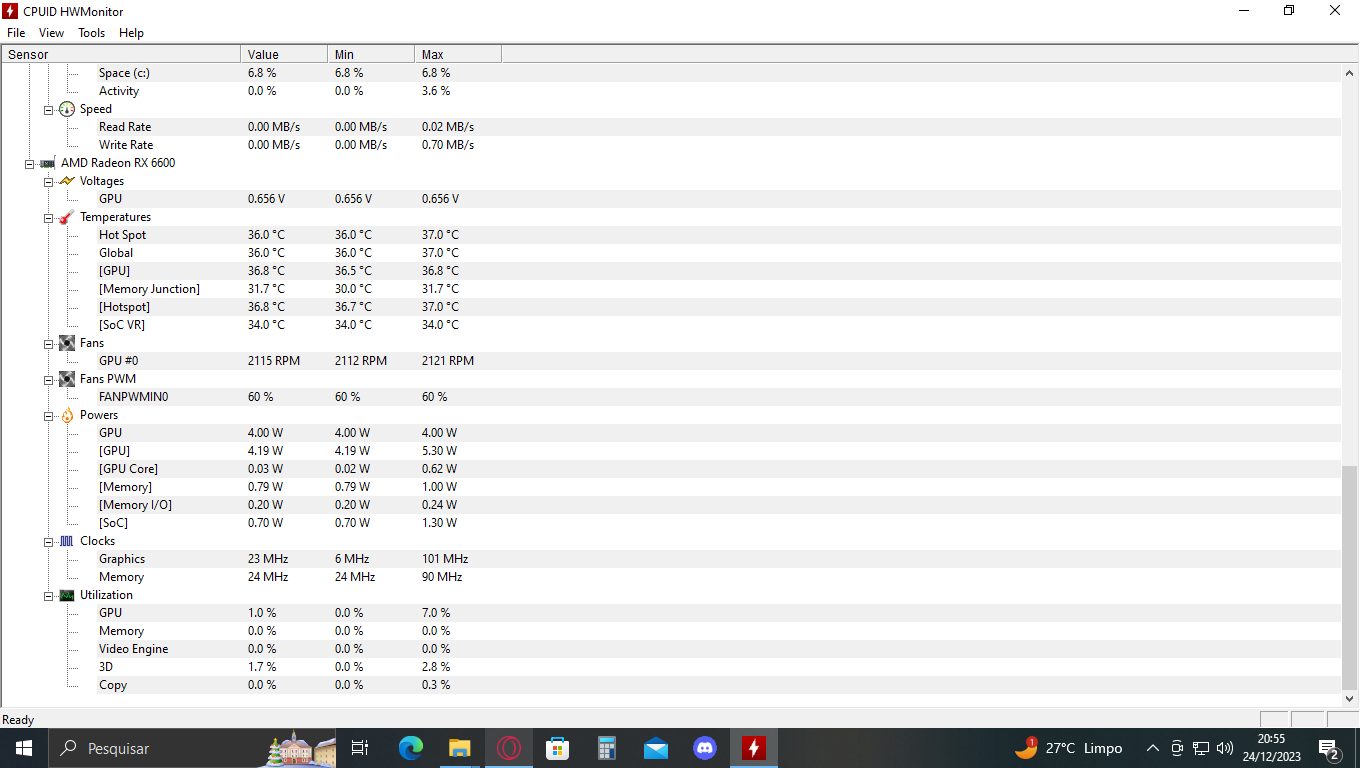Collapse the Clocks group

tap(48, 541)
